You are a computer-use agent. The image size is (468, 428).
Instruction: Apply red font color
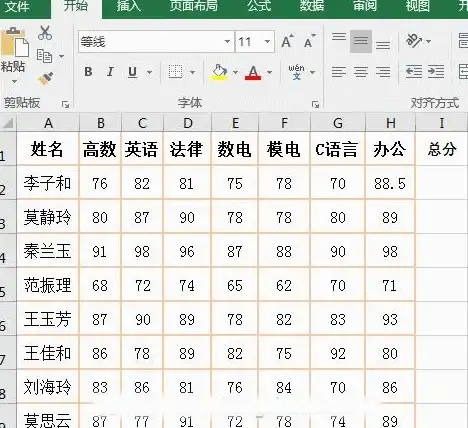coord(253,72)
